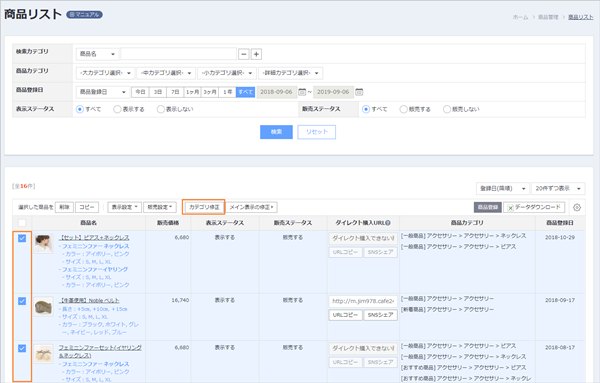Click the Noble ベルト product thumbnail
600x383 pixels.
43,306
